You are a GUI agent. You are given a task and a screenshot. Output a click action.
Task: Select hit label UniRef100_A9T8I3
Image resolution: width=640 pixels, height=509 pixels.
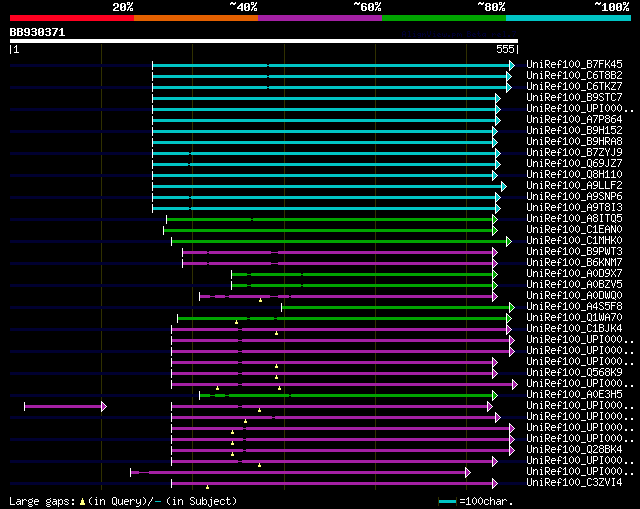pos(574,208)
